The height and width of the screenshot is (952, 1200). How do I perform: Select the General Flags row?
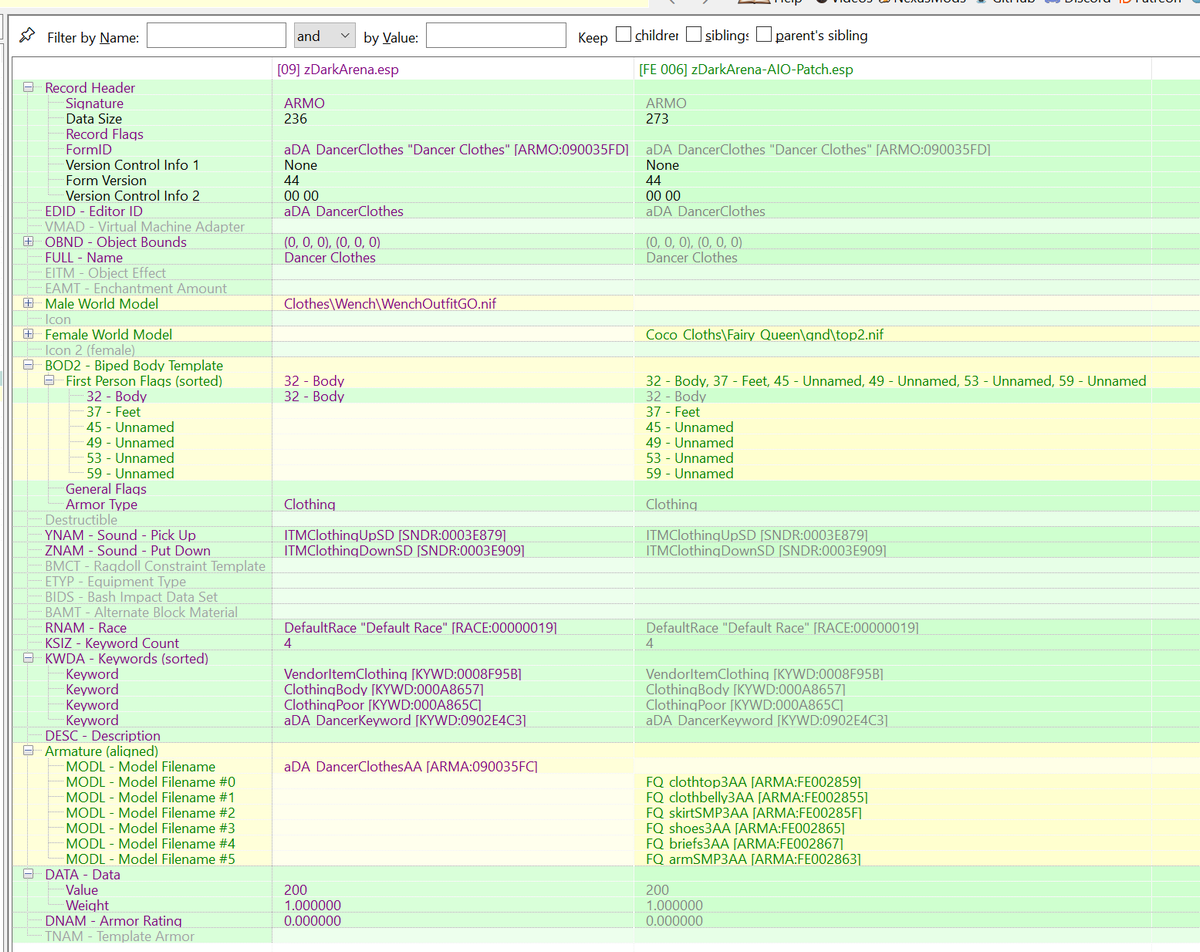pyautogui.click(x=106, y=489)
